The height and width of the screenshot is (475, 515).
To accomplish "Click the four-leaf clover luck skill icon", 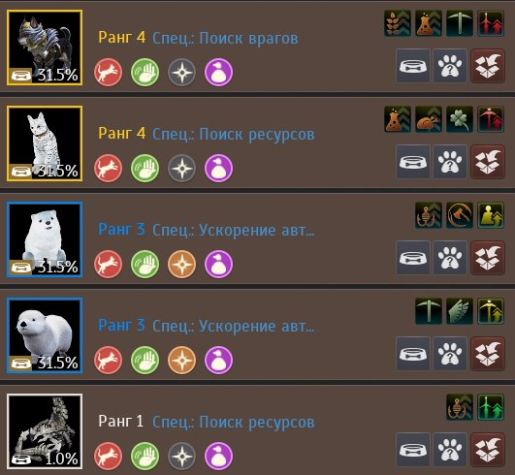I will coord(459,119).
